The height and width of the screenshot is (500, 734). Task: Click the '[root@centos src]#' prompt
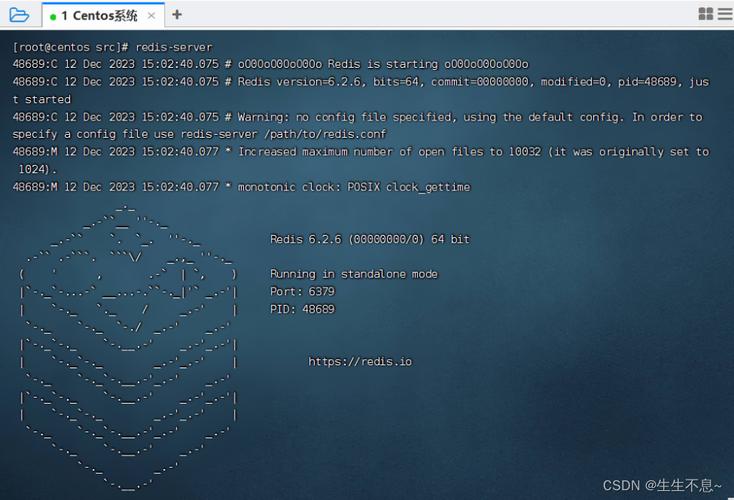71,47
